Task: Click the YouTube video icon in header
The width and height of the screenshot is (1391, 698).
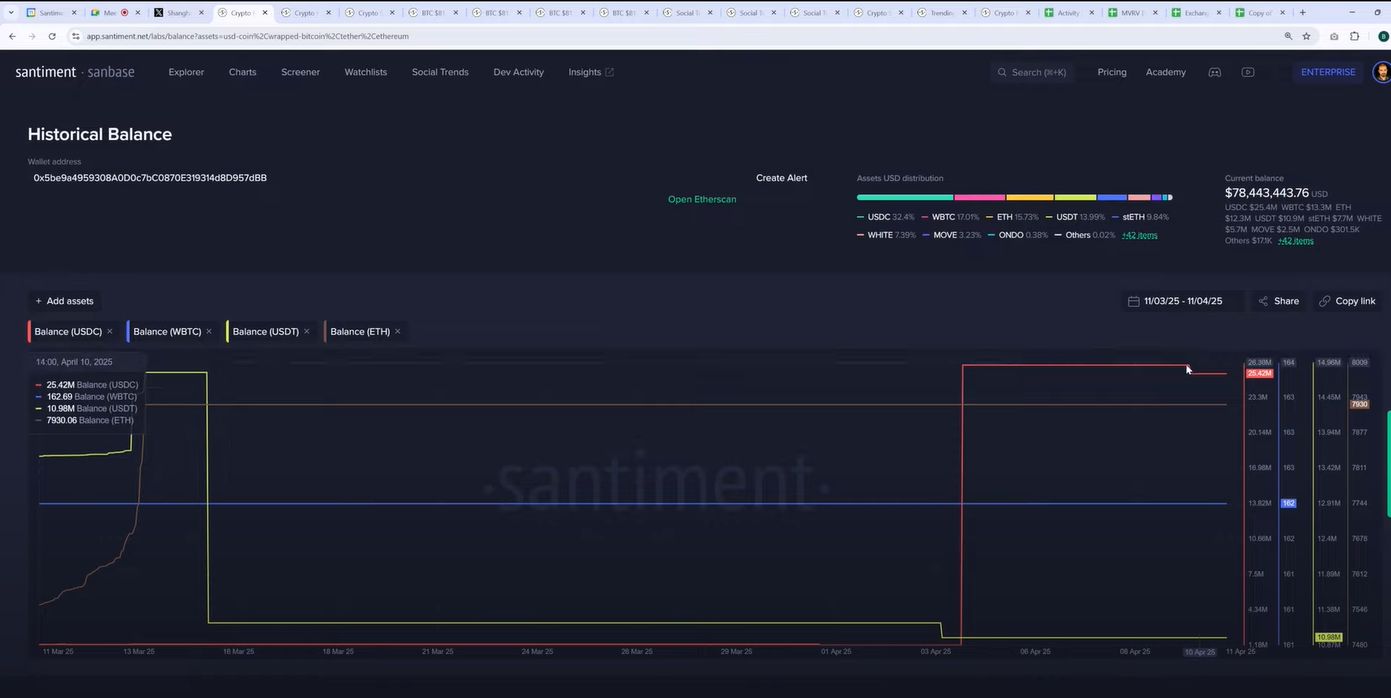Action: pos(1247,72)
